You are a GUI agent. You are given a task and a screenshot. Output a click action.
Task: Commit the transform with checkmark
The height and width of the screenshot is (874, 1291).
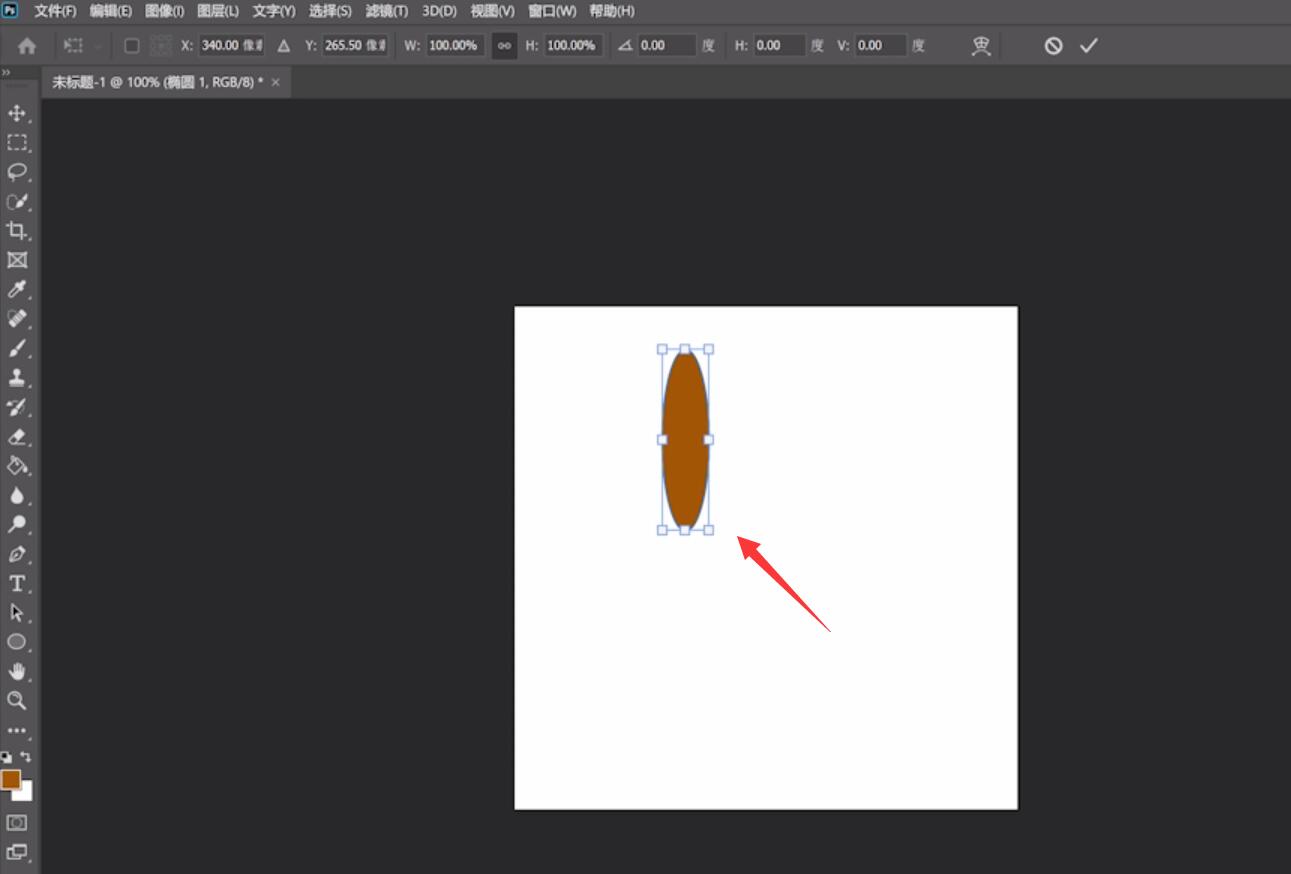1089,46
